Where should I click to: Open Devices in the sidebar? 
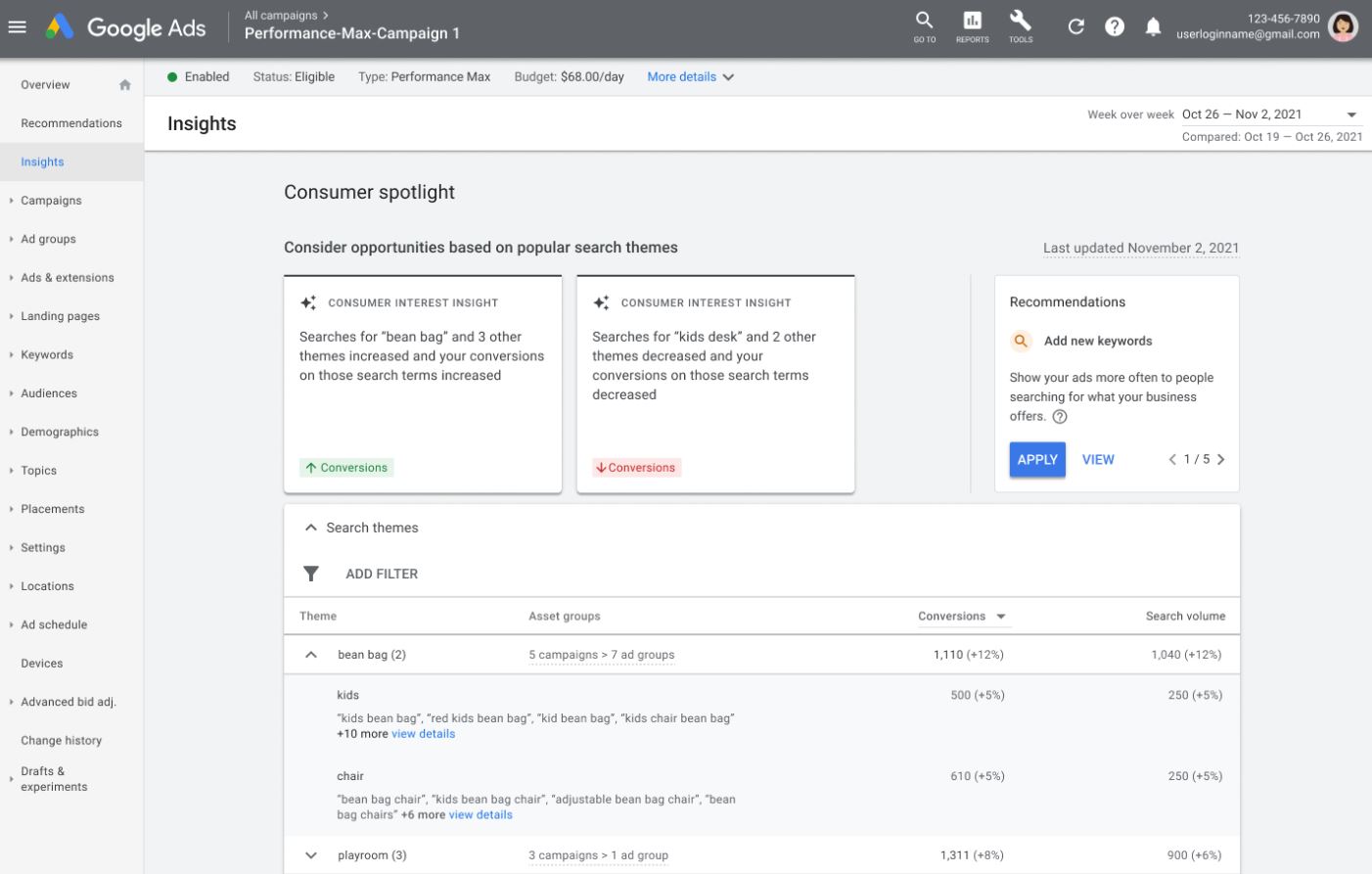[x=41, y=664]
